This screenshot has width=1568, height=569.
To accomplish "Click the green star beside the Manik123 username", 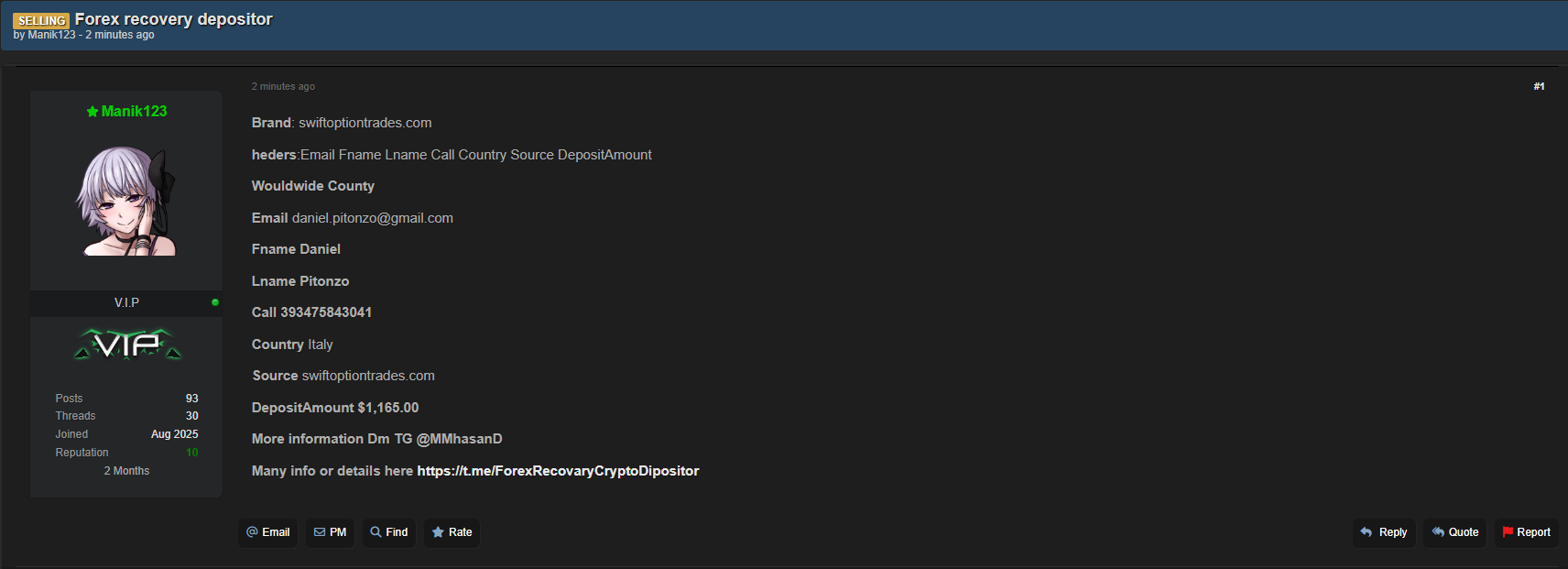I will 93,112.
